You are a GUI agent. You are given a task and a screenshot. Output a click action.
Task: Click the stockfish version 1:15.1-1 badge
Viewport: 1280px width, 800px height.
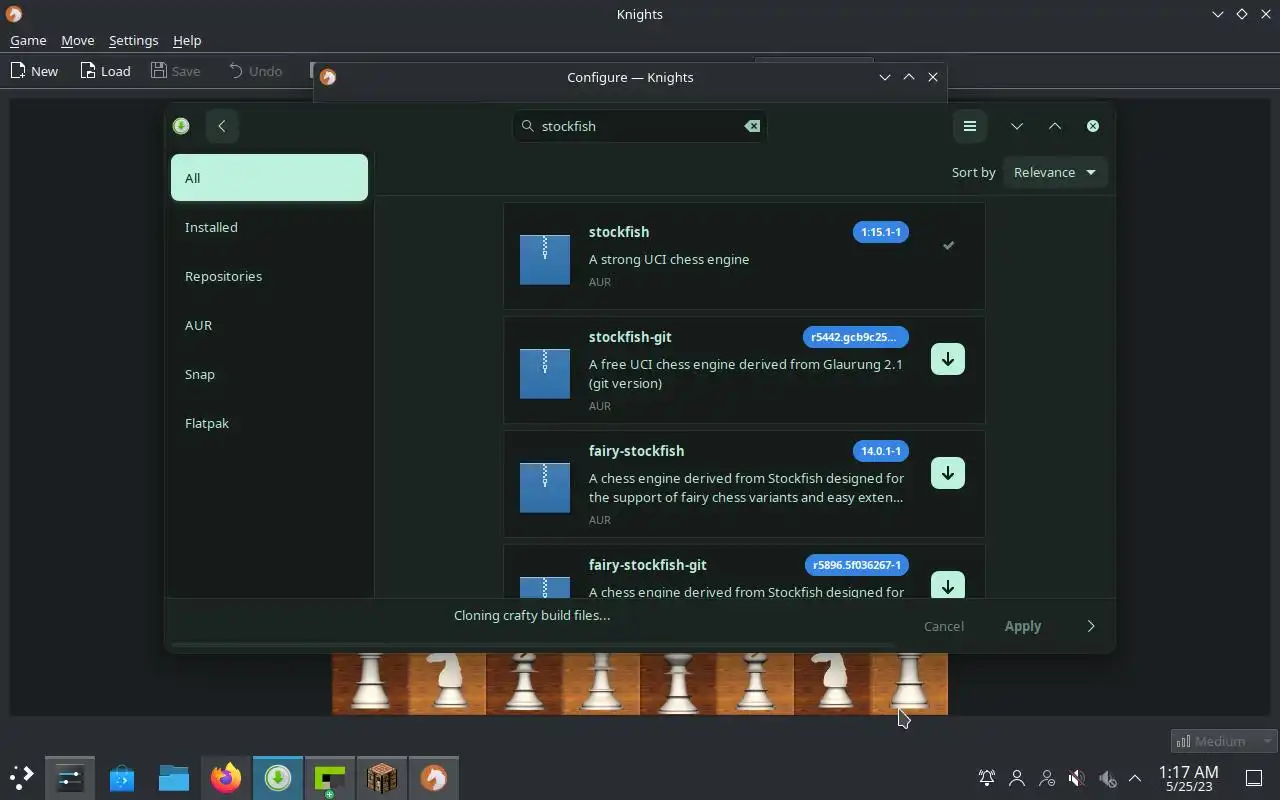coord(881,232)
